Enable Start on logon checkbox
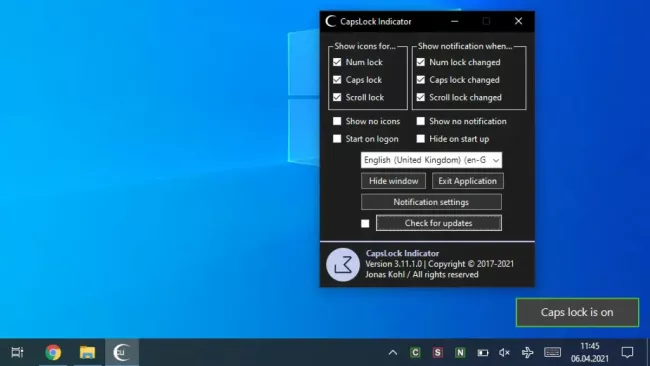 [x=337, y=139]
